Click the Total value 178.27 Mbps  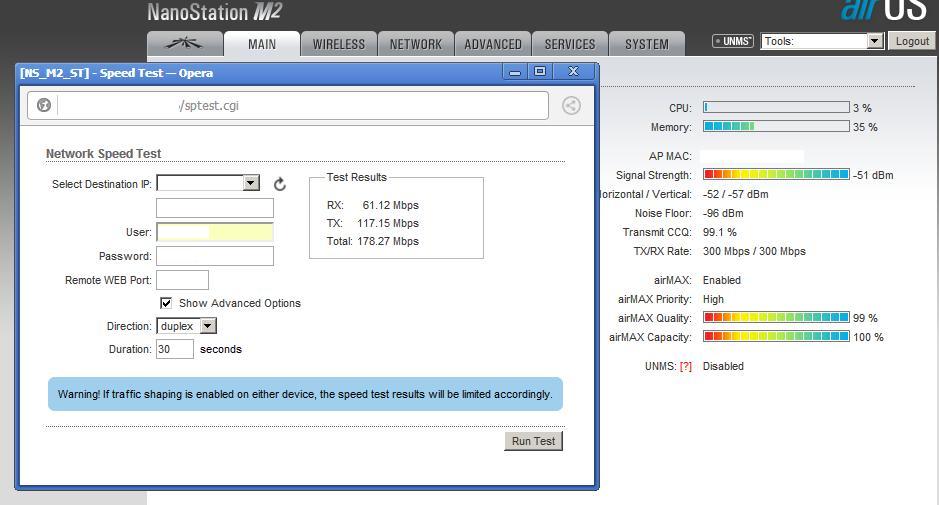388,241
